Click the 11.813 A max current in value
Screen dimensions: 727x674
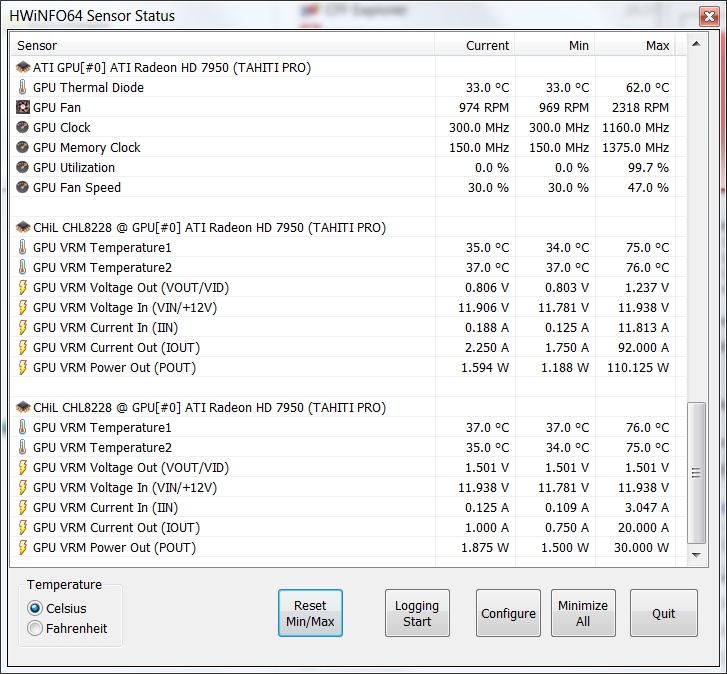643,328
